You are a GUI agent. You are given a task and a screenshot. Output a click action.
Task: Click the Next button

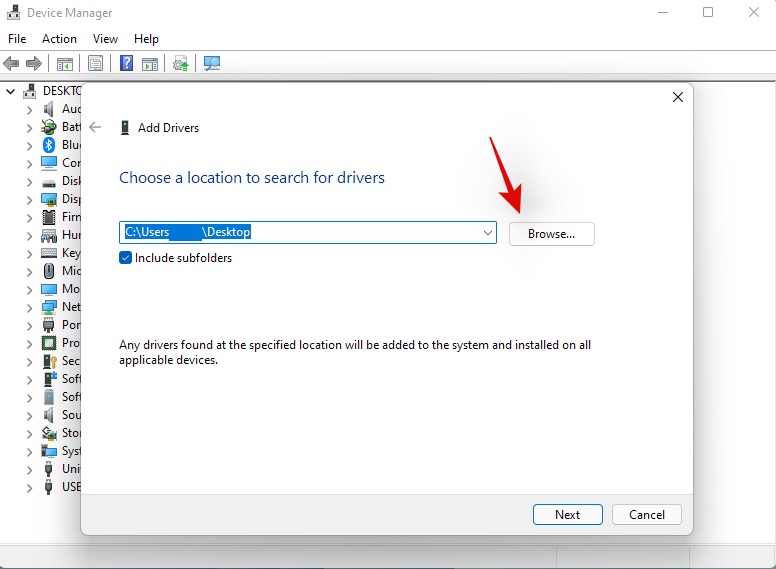pyautogui.click(x=568, y=515)
